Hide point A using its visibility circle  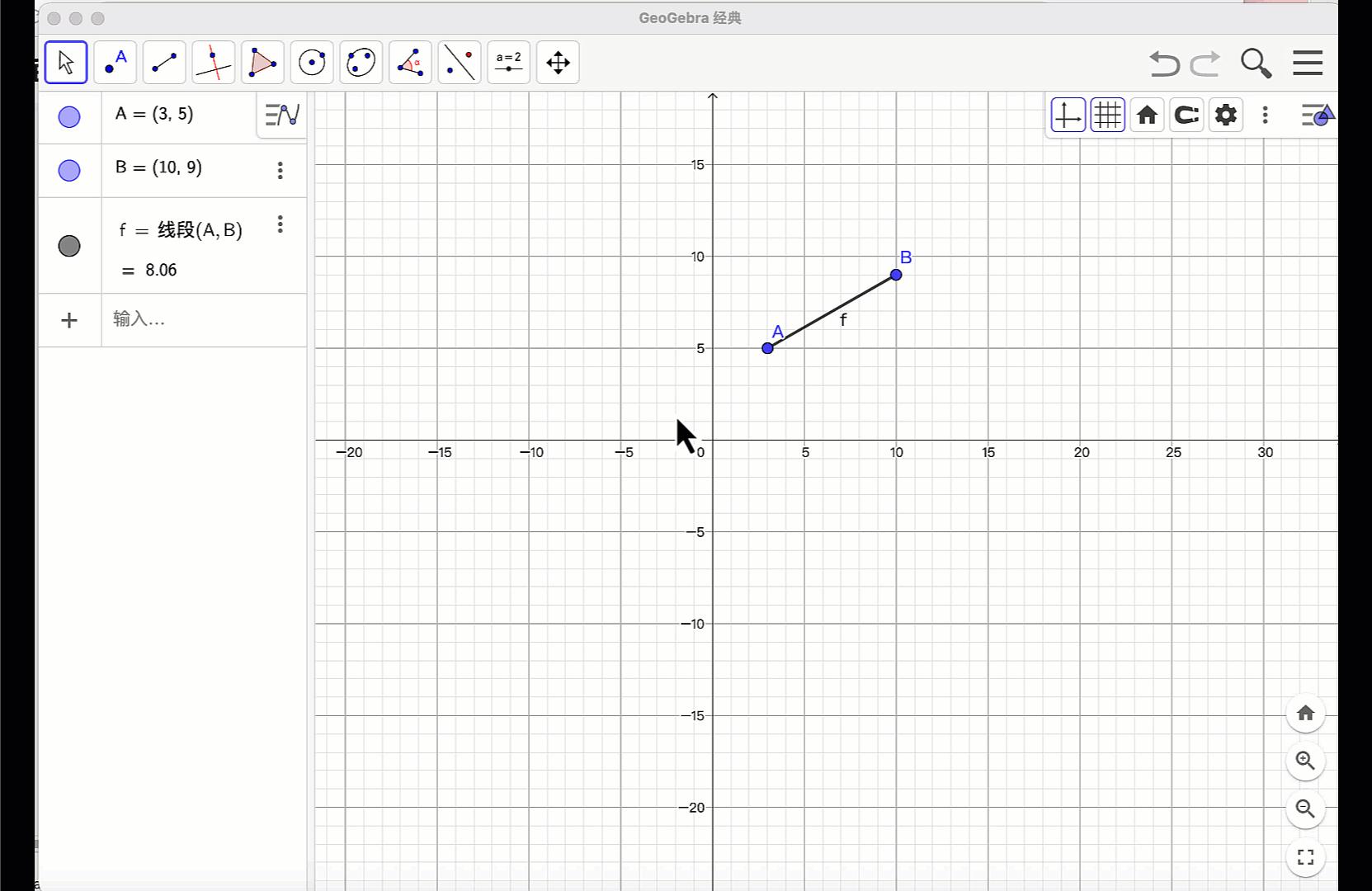(69, 117)
